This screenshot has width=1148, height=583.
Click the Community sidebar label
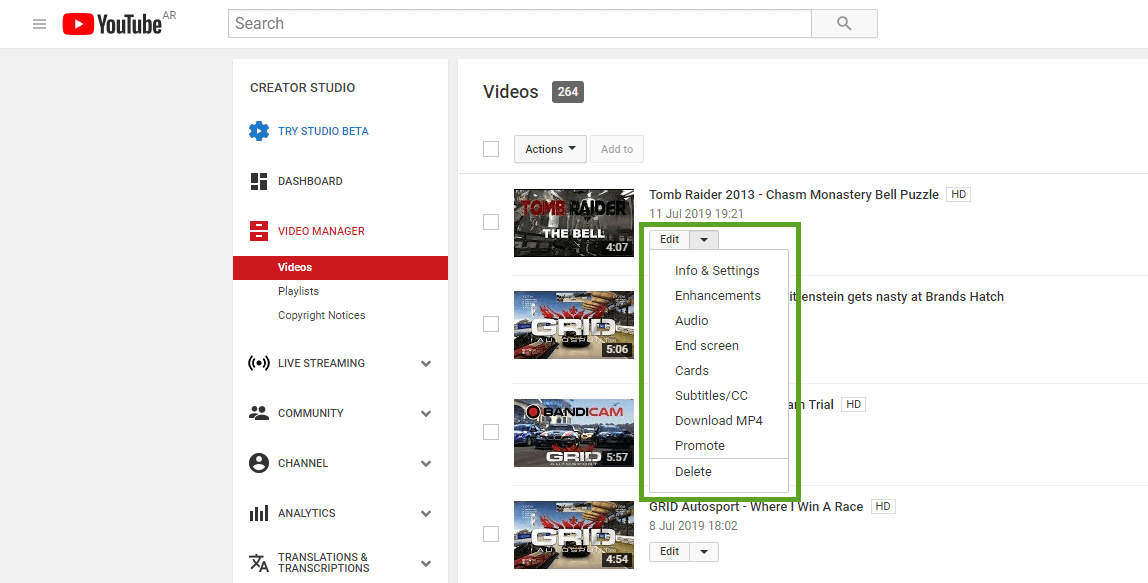click(x=310, y=413)
